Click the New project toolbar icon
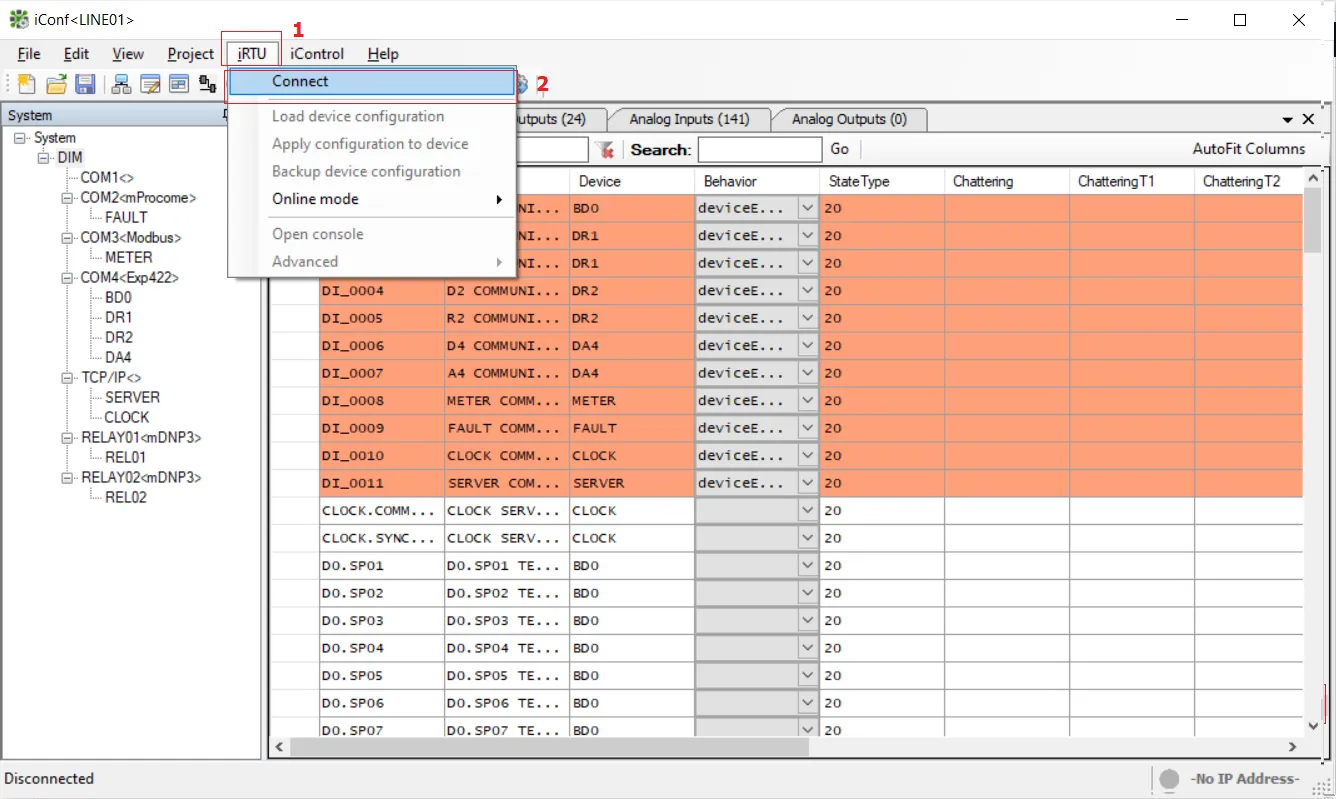This screenshot has height=799, width=1336. click(x=27, y=84)
